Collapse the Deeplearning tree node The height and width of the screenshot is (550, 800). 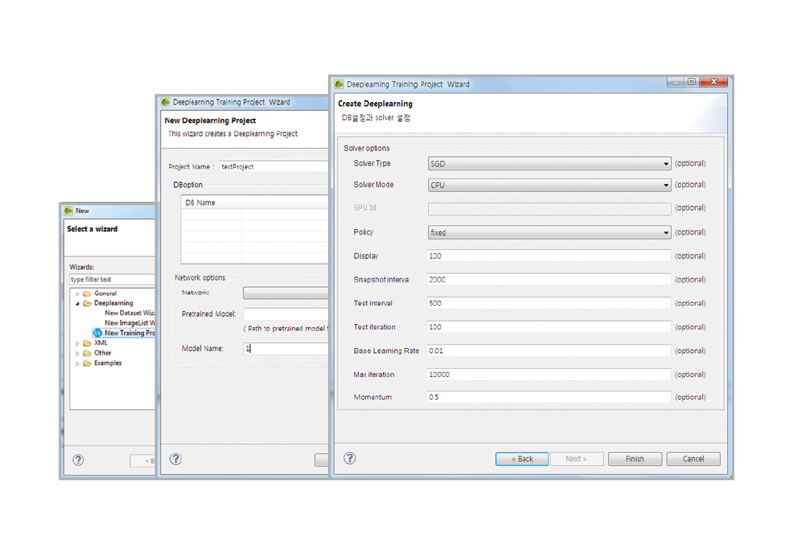coord(77,303)
